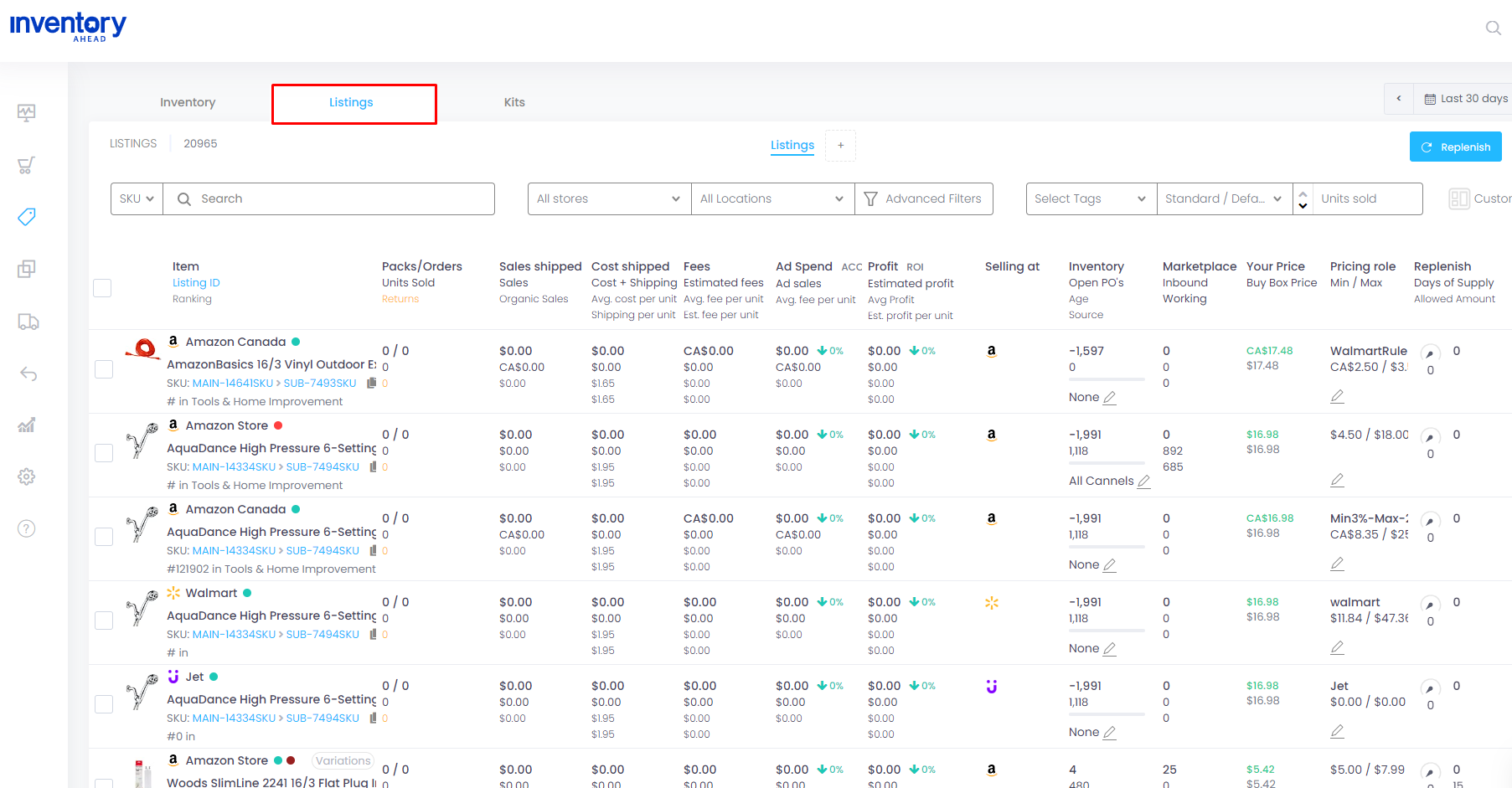1512x788 pixels.
Task: Edit pricing pencil in Jet pricing row
Action: click(x=1338, y=731)
